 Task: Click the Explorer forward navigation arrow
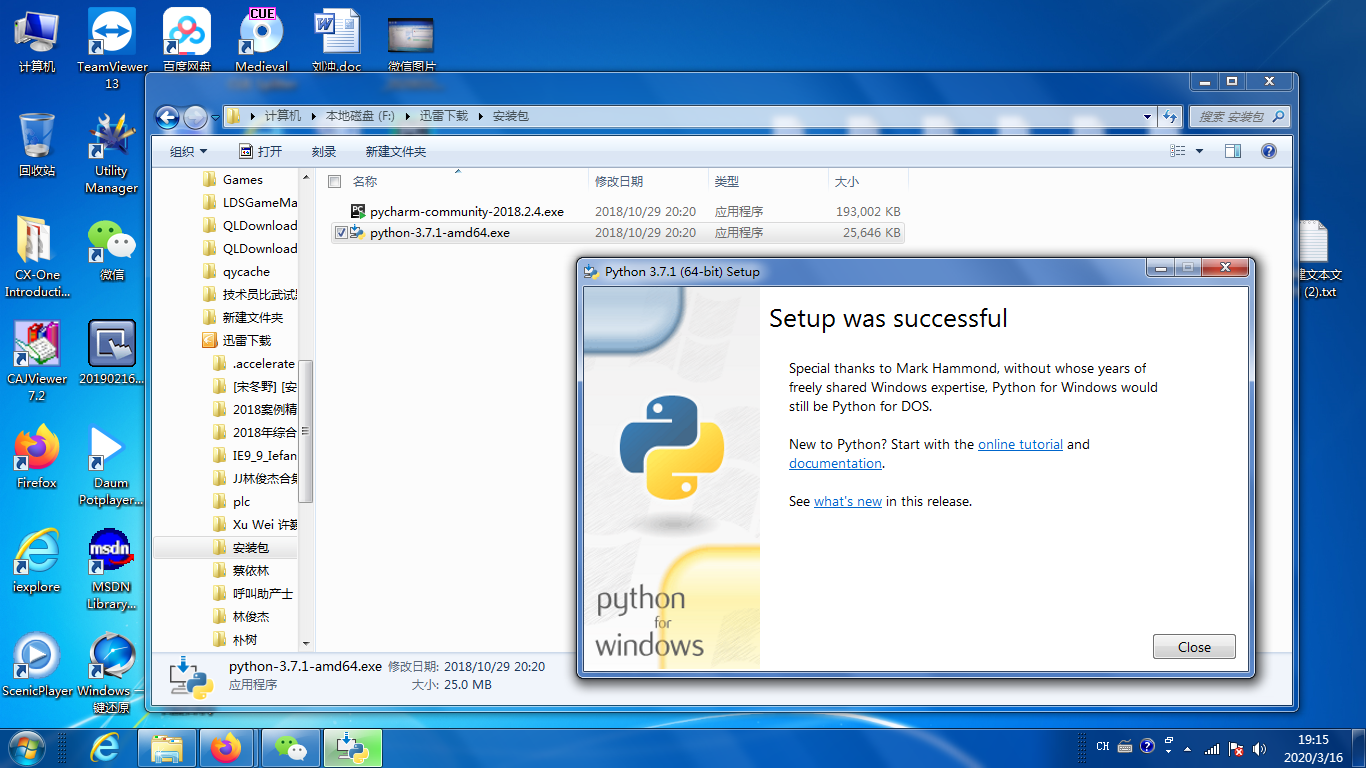coord(195,117)
